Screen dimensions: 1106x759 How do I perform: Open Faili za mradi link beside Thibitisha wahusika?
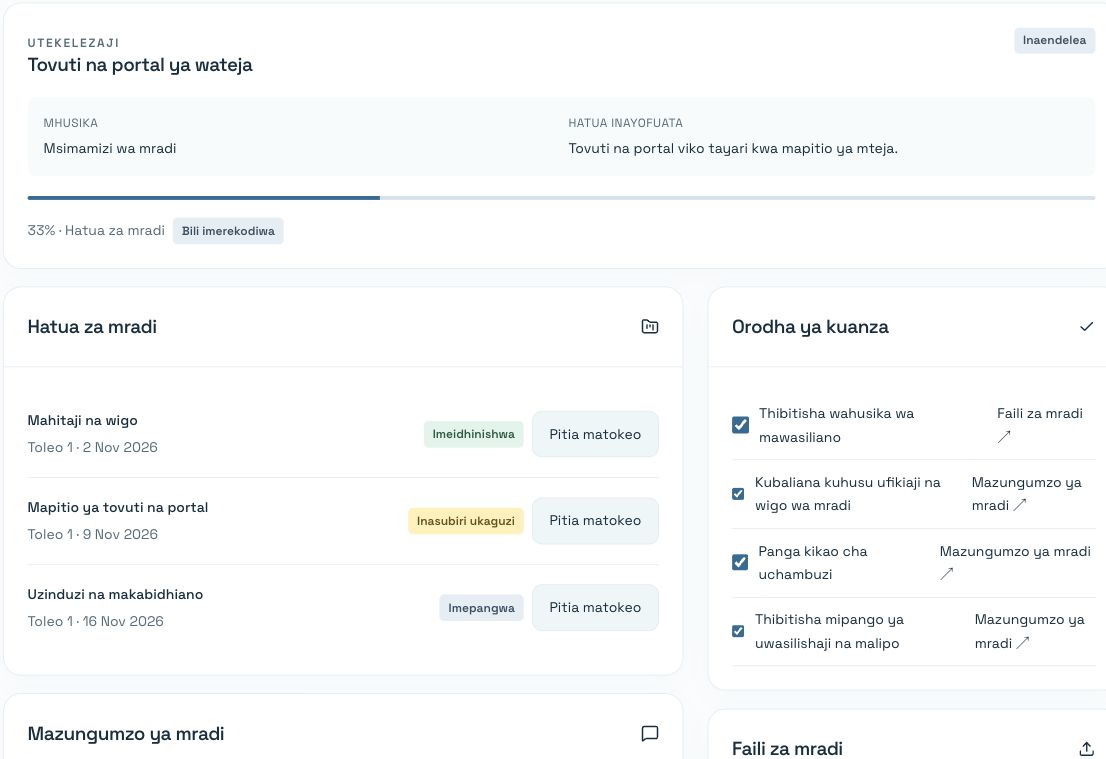pyautogui.click(x=1040, y=425)
